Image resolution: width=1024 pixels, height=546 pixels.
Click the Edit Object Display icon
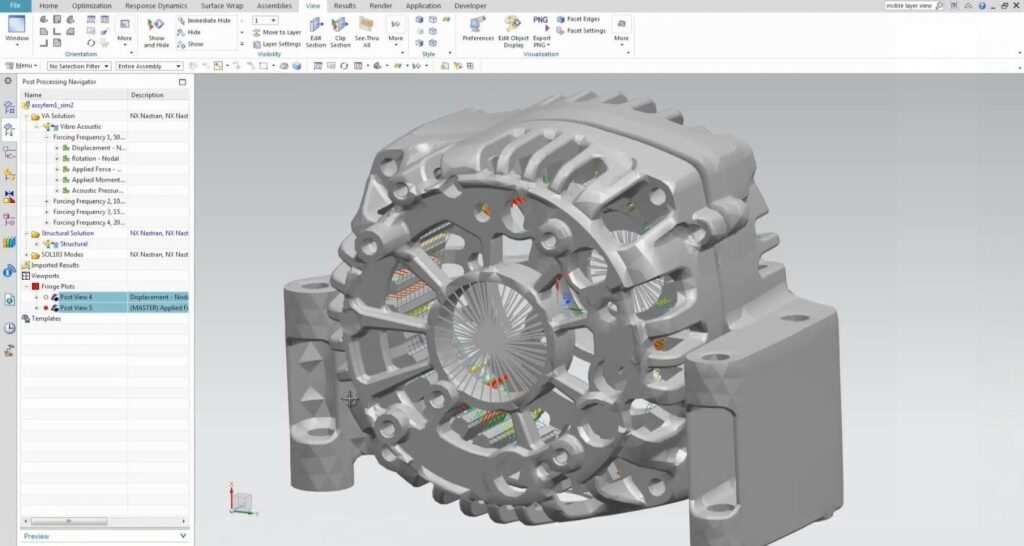click(x=513, y=31)
